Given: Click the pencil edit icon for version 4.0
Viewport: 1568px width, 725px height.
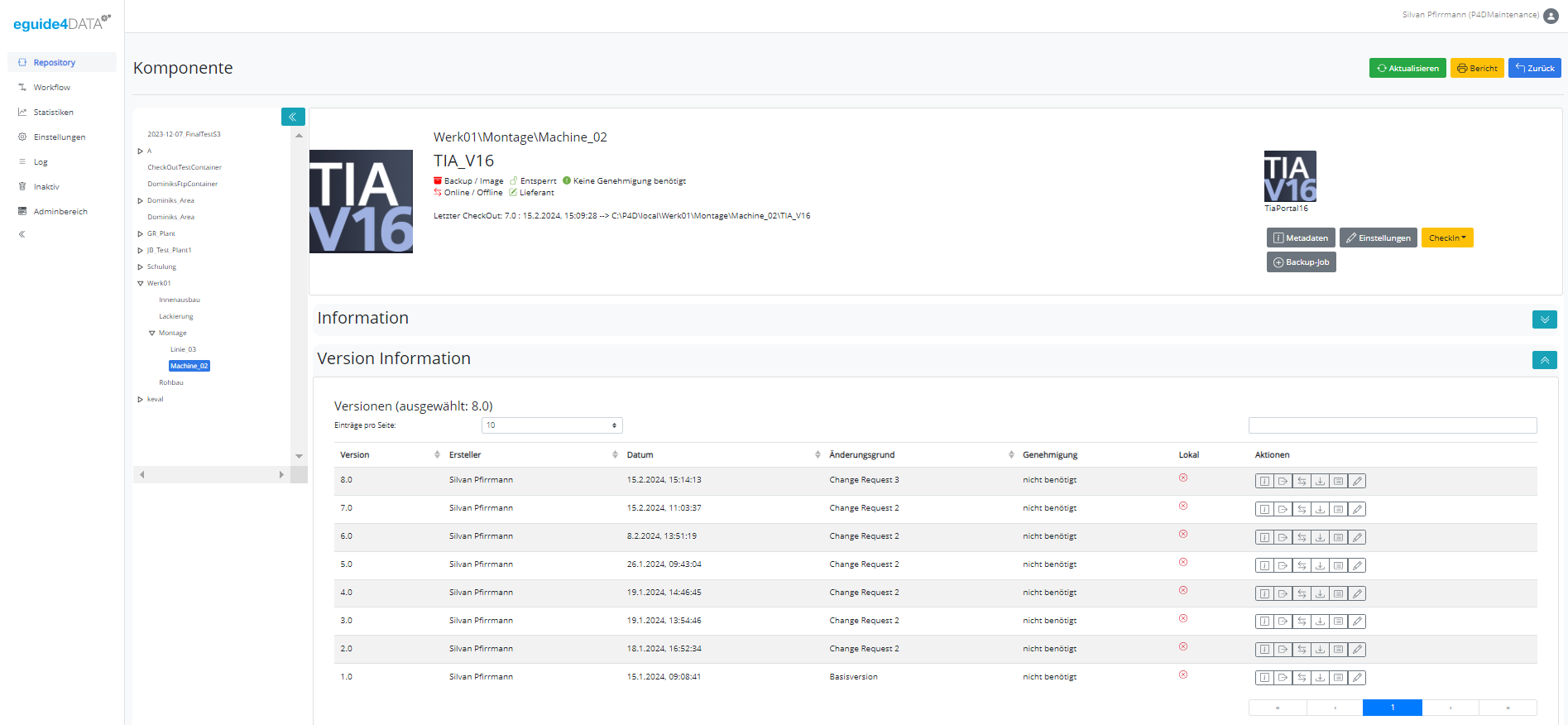Looking at the screenshot, I should (x=1357, y=593).
